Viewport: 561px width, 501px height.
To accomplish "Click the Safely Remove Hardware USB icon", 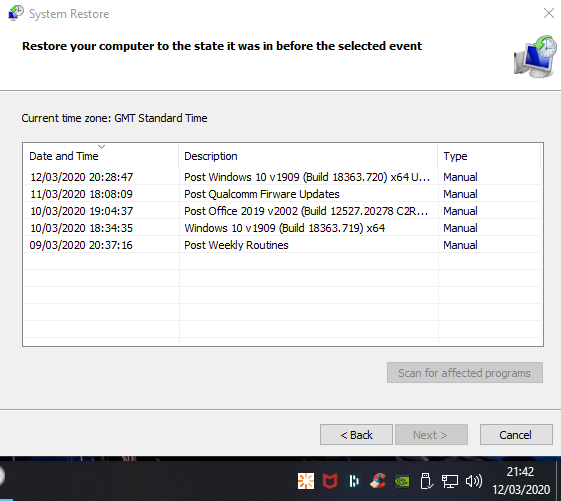I will (x=426, y=481).
